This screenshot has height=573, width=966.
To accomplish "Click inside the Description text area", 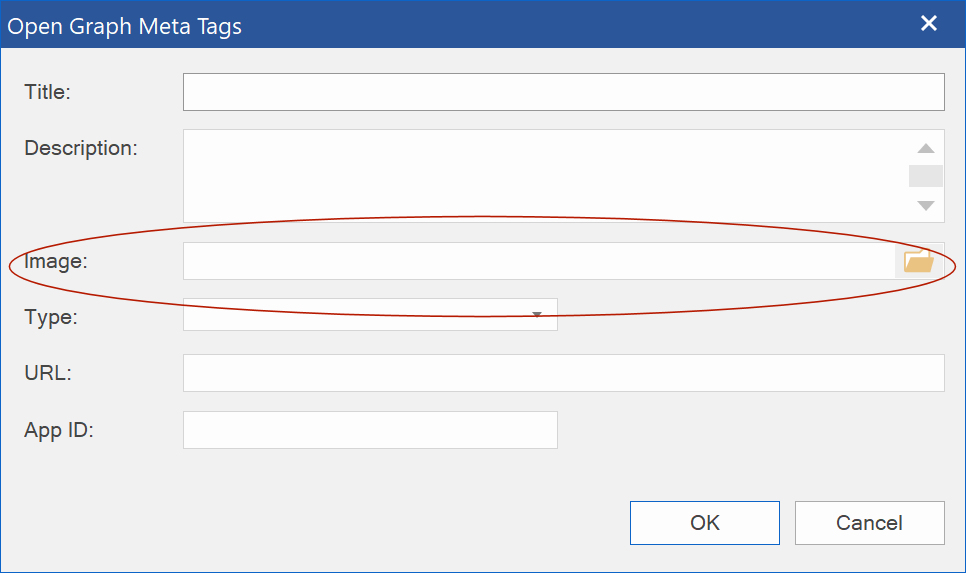I will 545,176.
